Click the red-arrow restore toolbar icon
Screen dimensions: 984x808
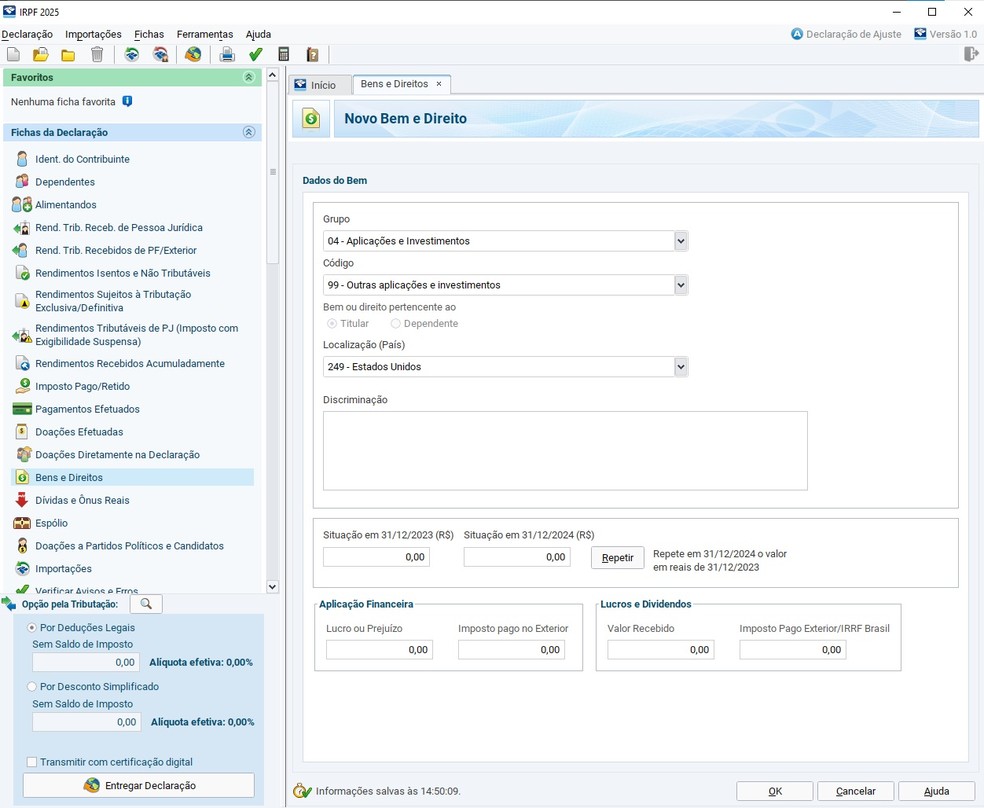pos(161,55)
